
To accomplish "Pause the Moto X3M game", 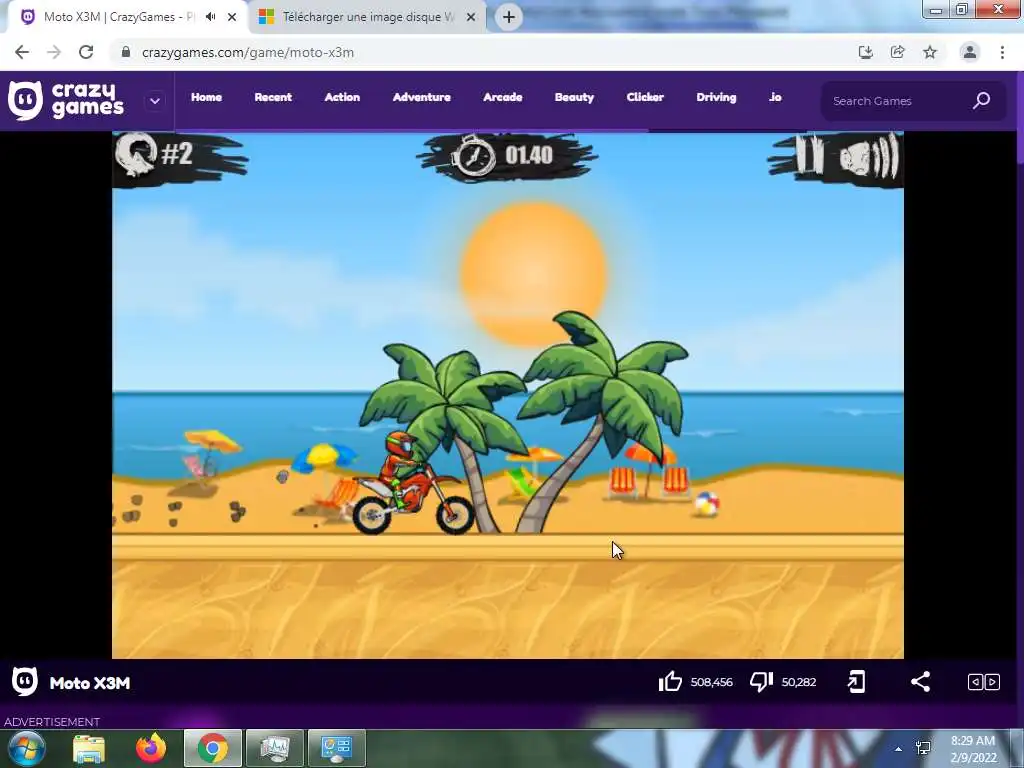I will pyautogui.click(x=809, y=155).
